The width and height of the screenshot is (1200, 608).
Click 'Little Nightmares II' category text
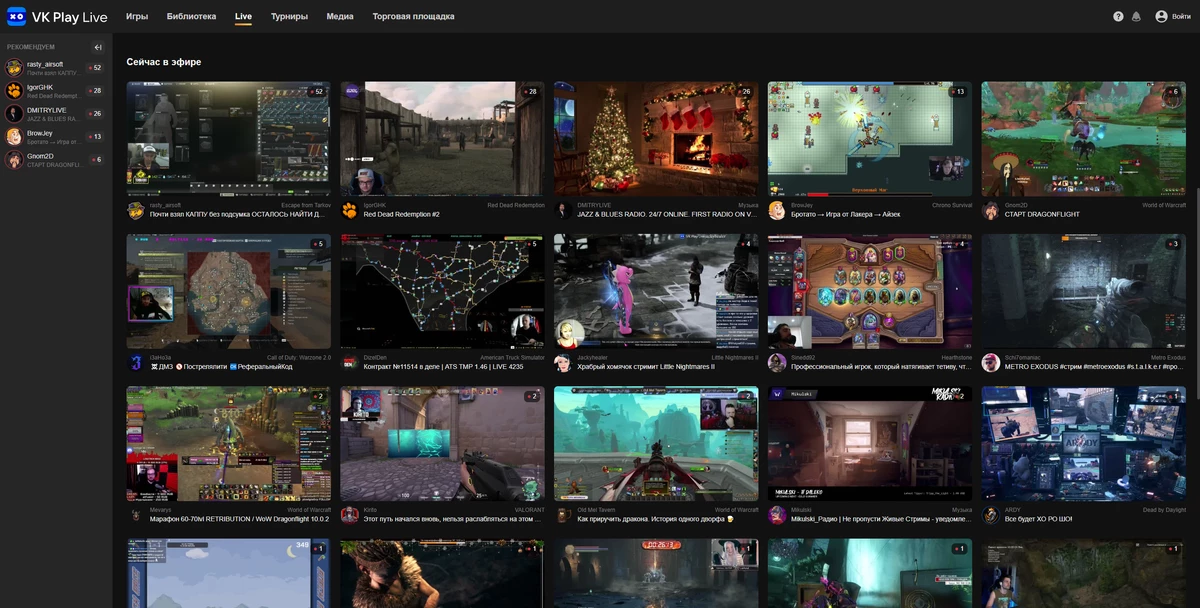(735, 357)
